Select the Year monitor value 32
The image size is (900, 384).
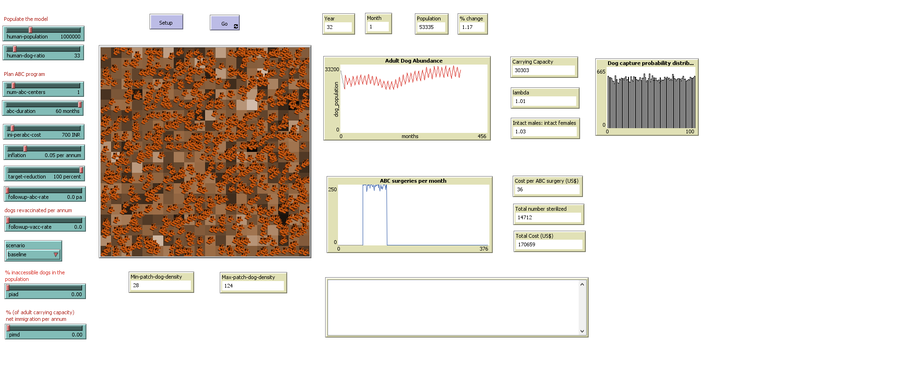point(338,27)
